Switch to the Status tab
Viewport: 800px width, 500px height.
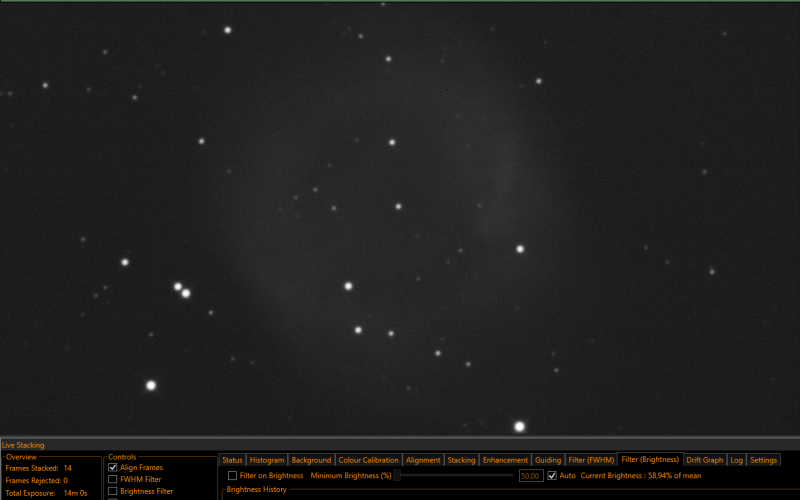coord(232,460)
